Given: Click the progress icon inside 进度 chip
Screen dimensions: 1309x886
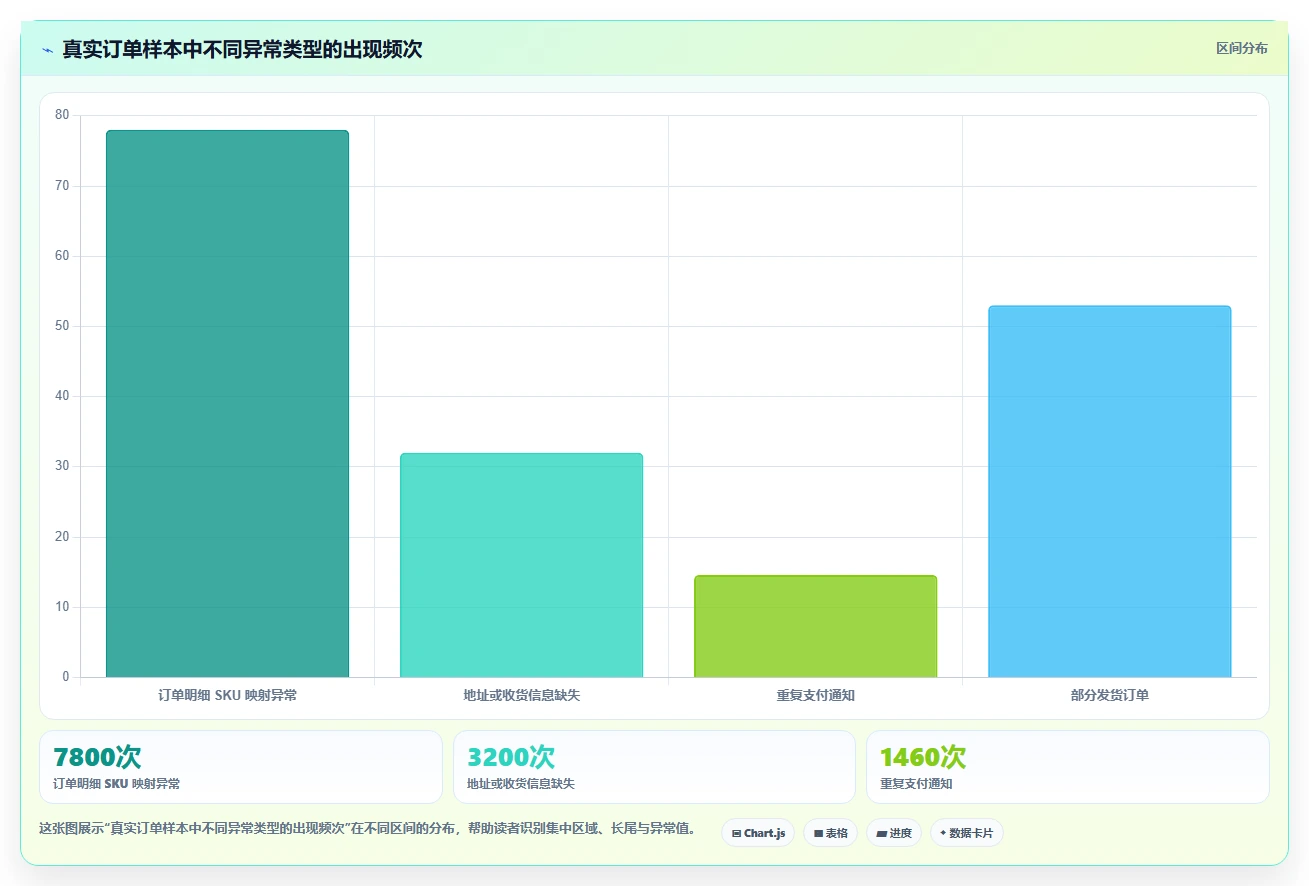Looking at the screenshot, I should coord(881,833).
